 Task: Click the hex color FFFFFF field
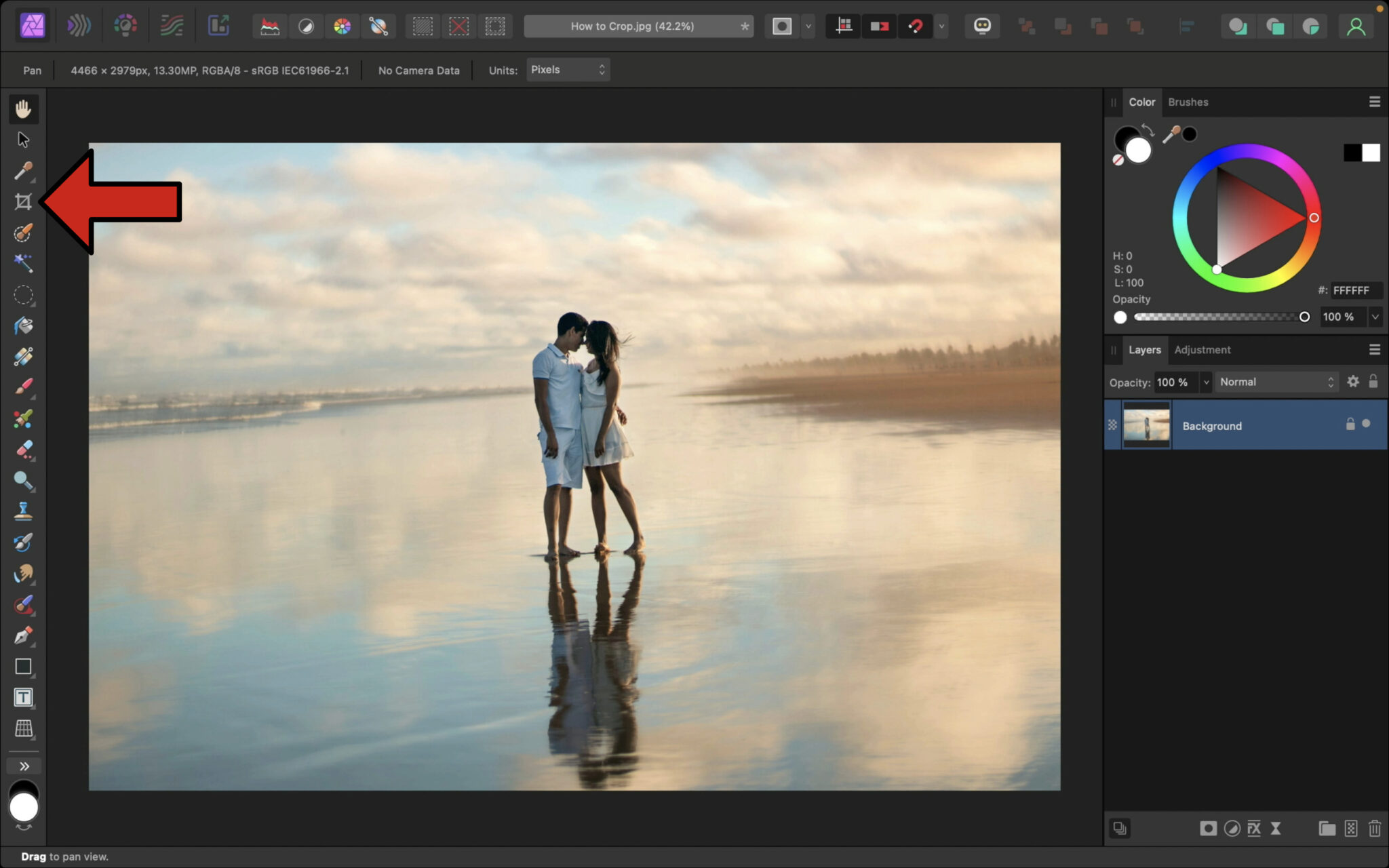pos(1356,290)
